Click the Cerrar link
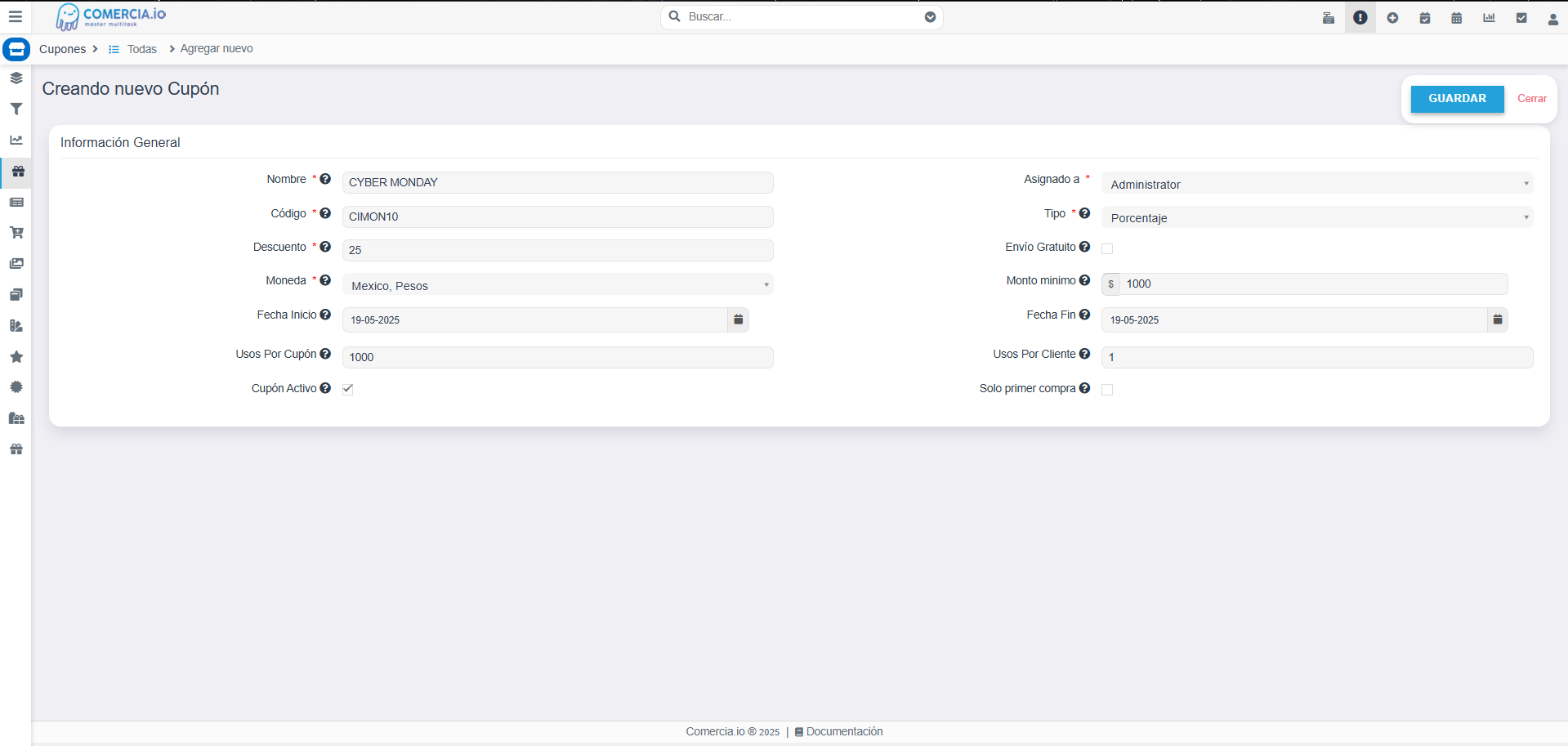Image resolution: width=1568 pixels, height=746 pixels. 1532,99
